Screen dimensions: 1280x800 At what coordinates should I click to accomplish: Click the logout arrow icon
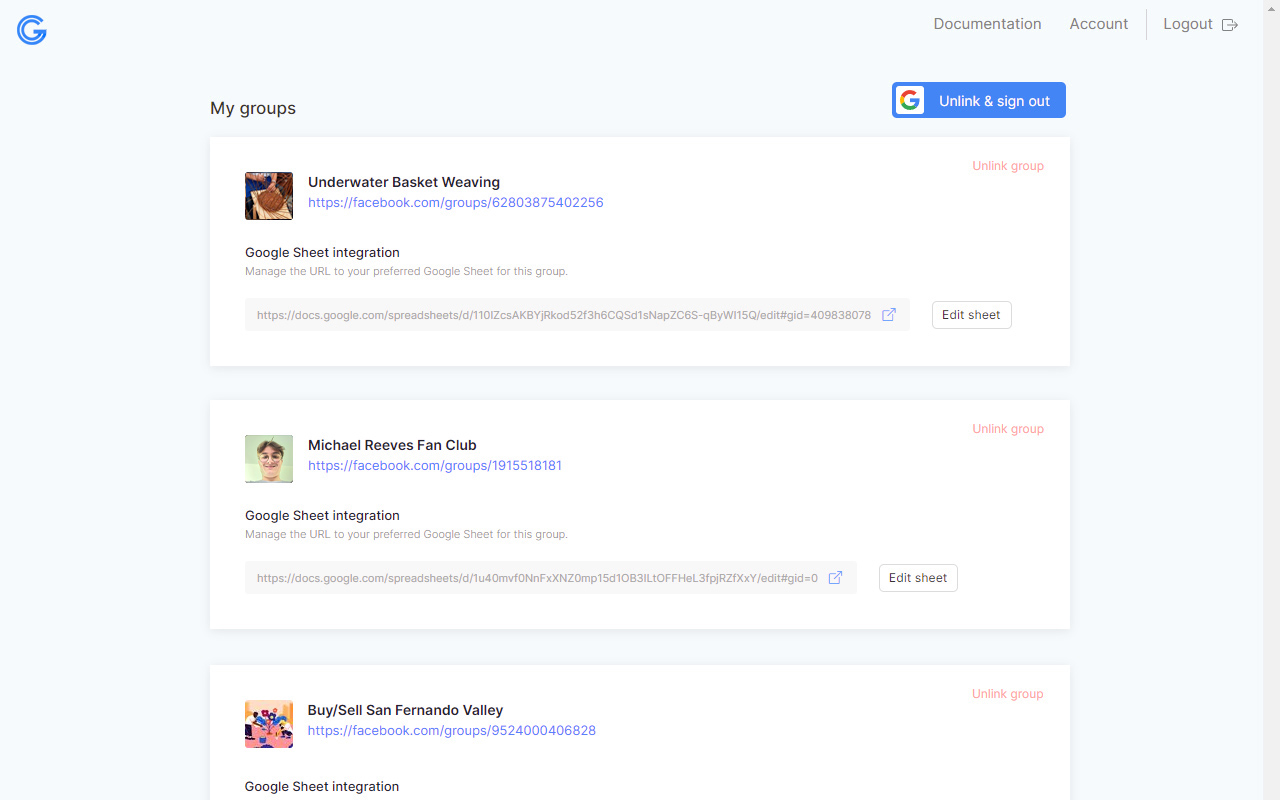1230,25
